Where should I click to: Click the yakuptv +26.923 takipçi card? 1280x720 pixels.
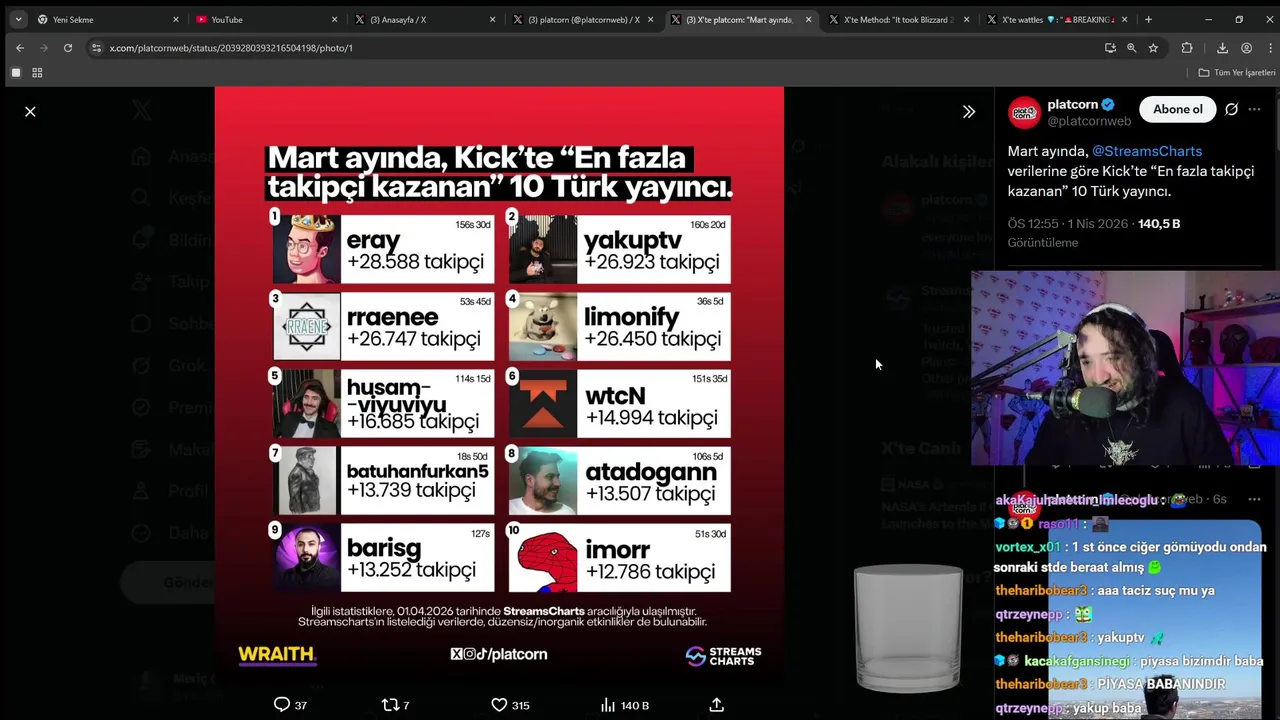(x=619, y=250)
